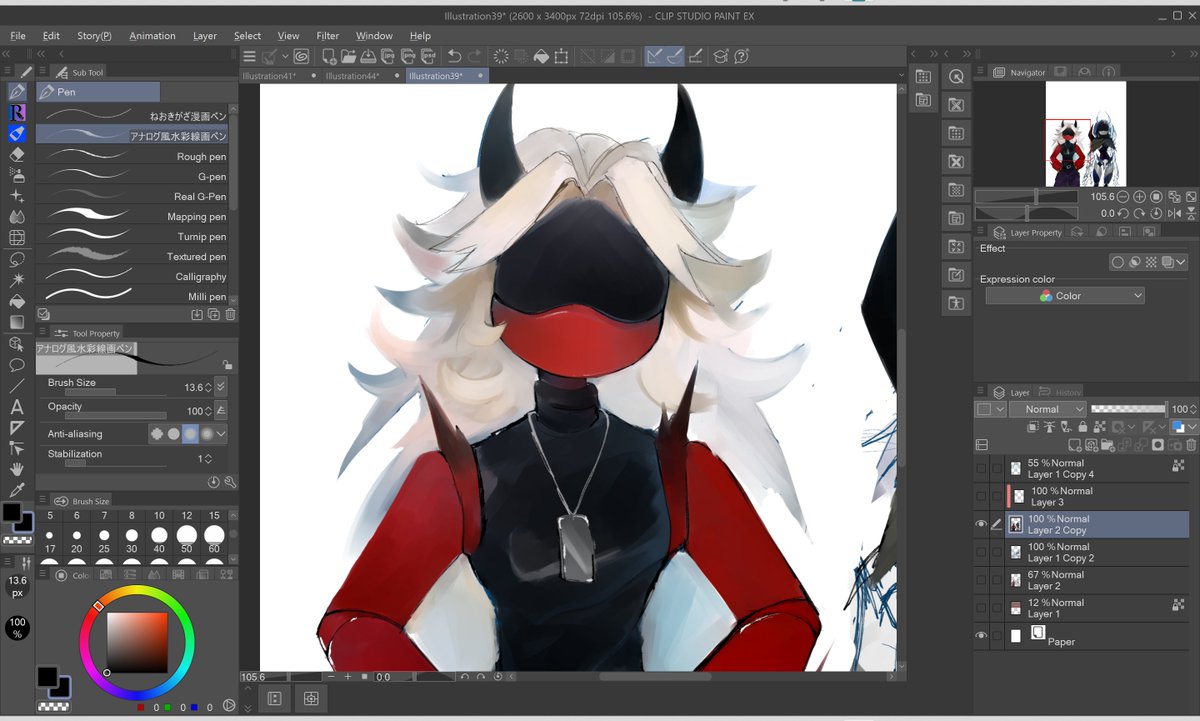Select the Eraser tool in the toolbar

coord(16,154)
